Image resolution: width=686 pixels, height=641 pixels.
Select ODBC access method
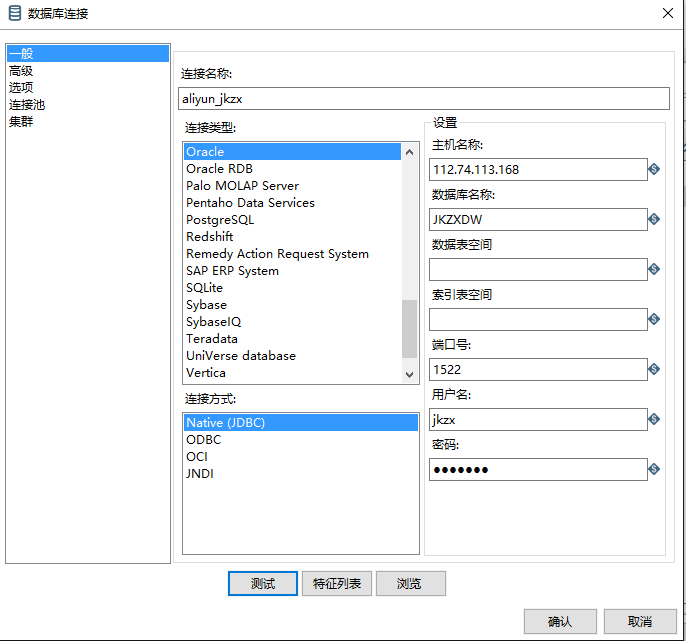(301, 440)
